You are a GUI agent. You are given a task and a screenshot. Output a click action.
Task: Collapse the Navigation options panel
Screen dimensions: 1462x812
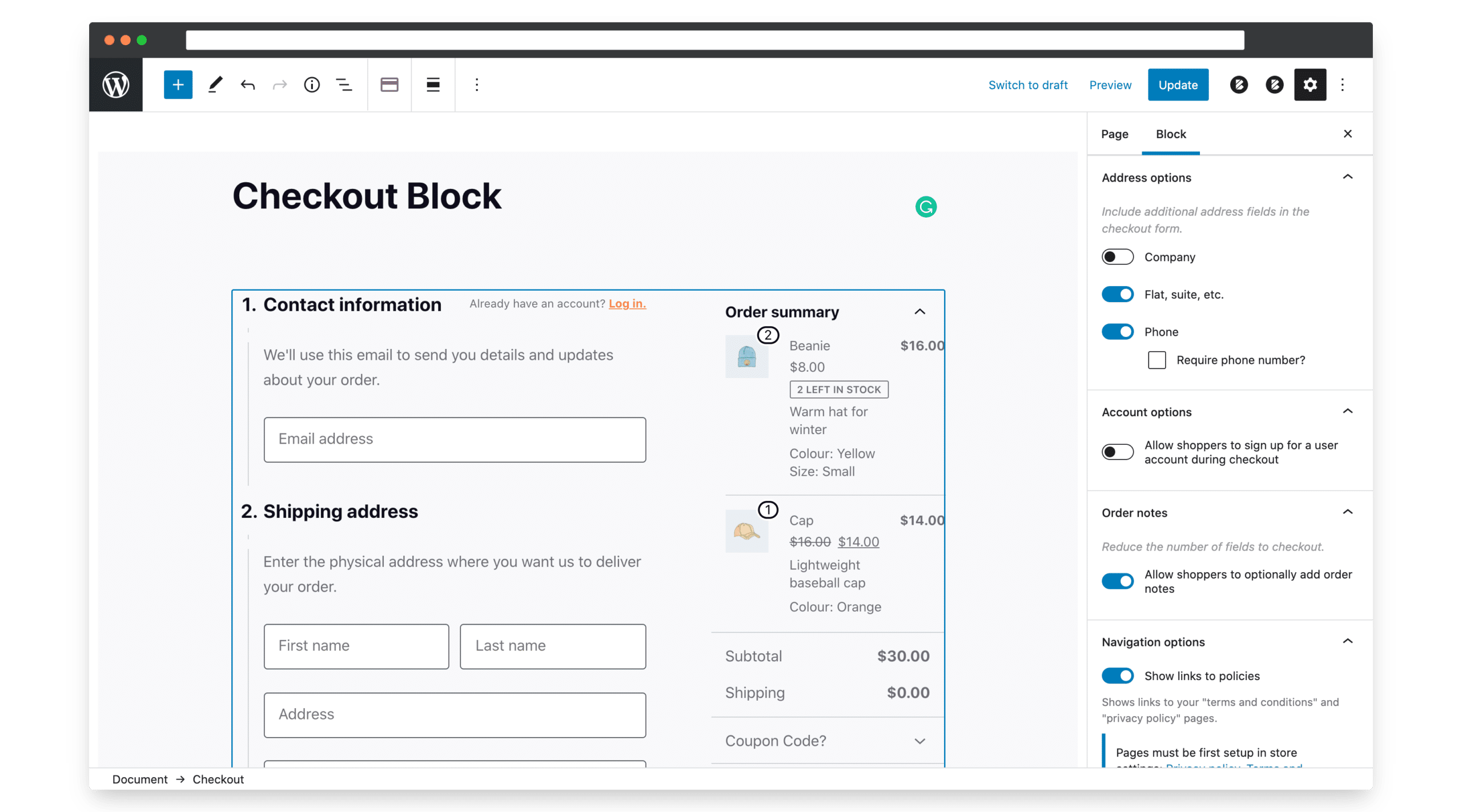[1348, 641]
